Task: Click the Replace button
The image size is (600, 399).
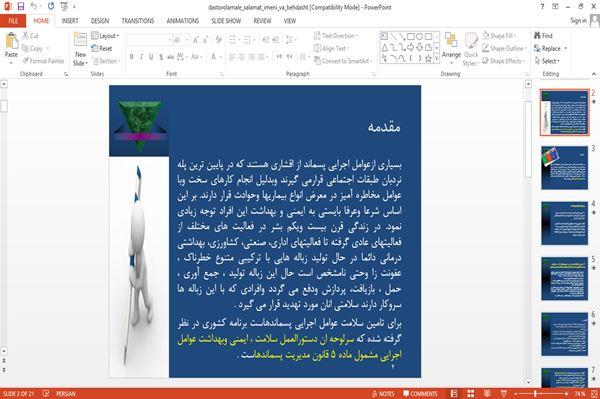Action: pos(551,48)
